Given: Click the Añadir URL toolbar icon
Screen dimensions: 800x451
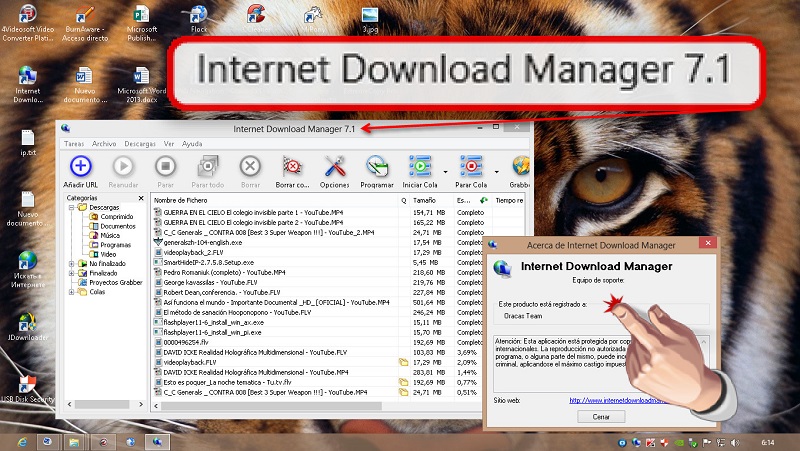Looking at the screenshot, I should (81, 166).
